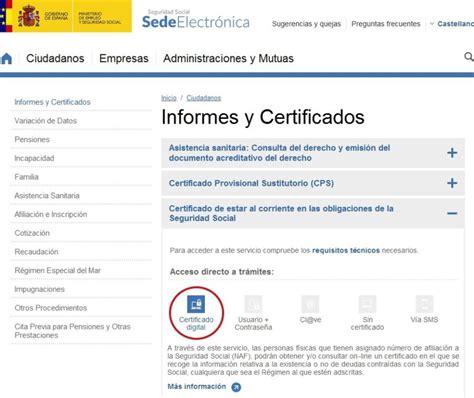This screenshot has height=398, width=474.
Task: Expand Asistencia sanitaria section plus sign
Action: (452, 153)
